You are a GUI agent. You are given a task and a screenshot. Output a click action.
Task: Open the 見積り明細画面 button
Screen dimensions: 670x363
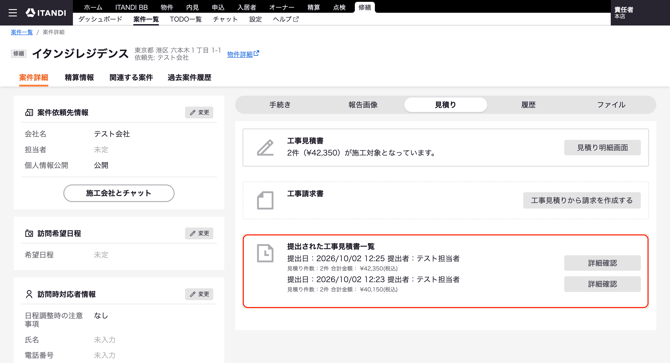602,148
